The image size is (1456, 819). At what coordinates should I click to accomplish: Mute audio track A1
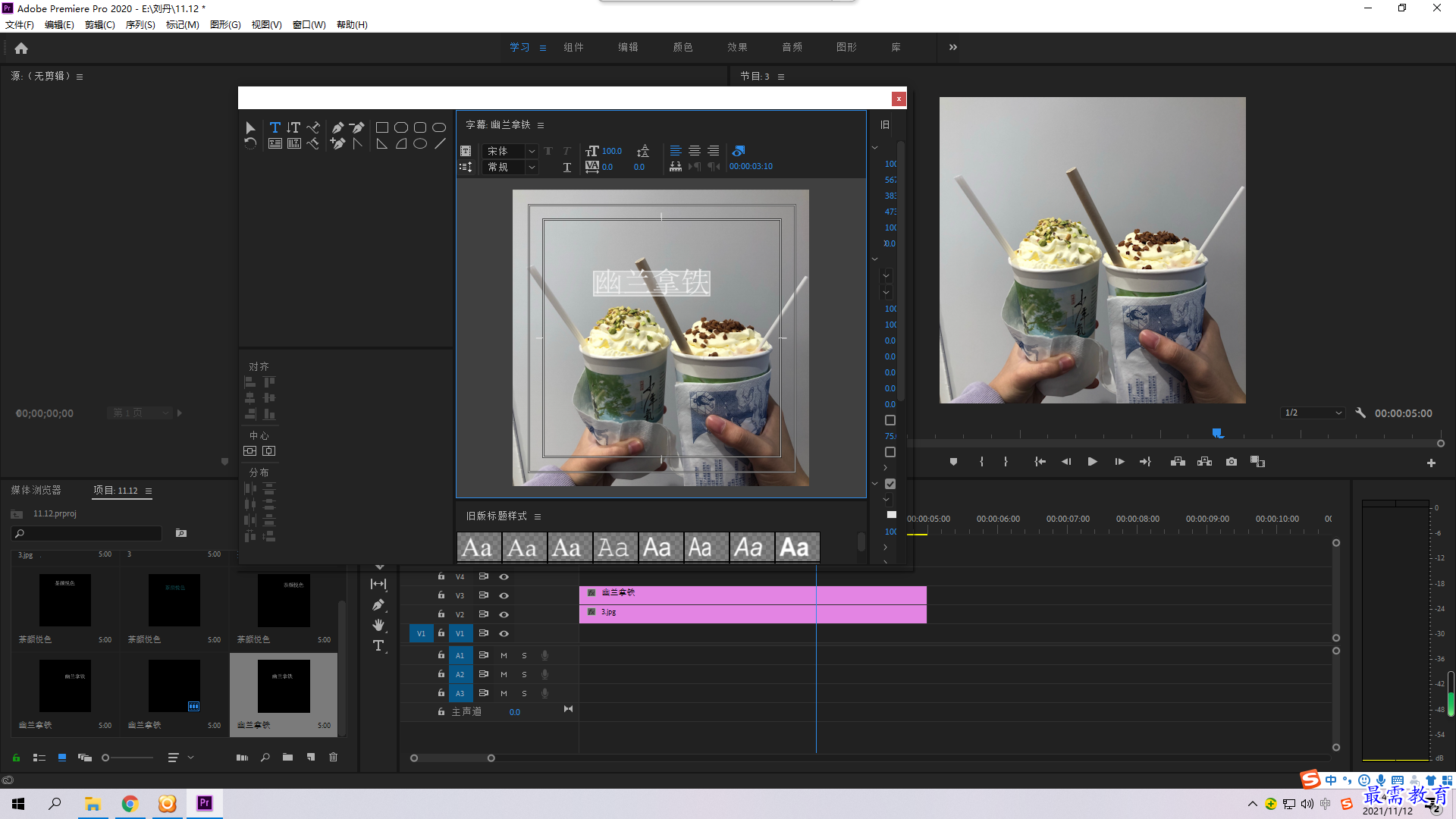pyautogui.click(x=504, y=655)
